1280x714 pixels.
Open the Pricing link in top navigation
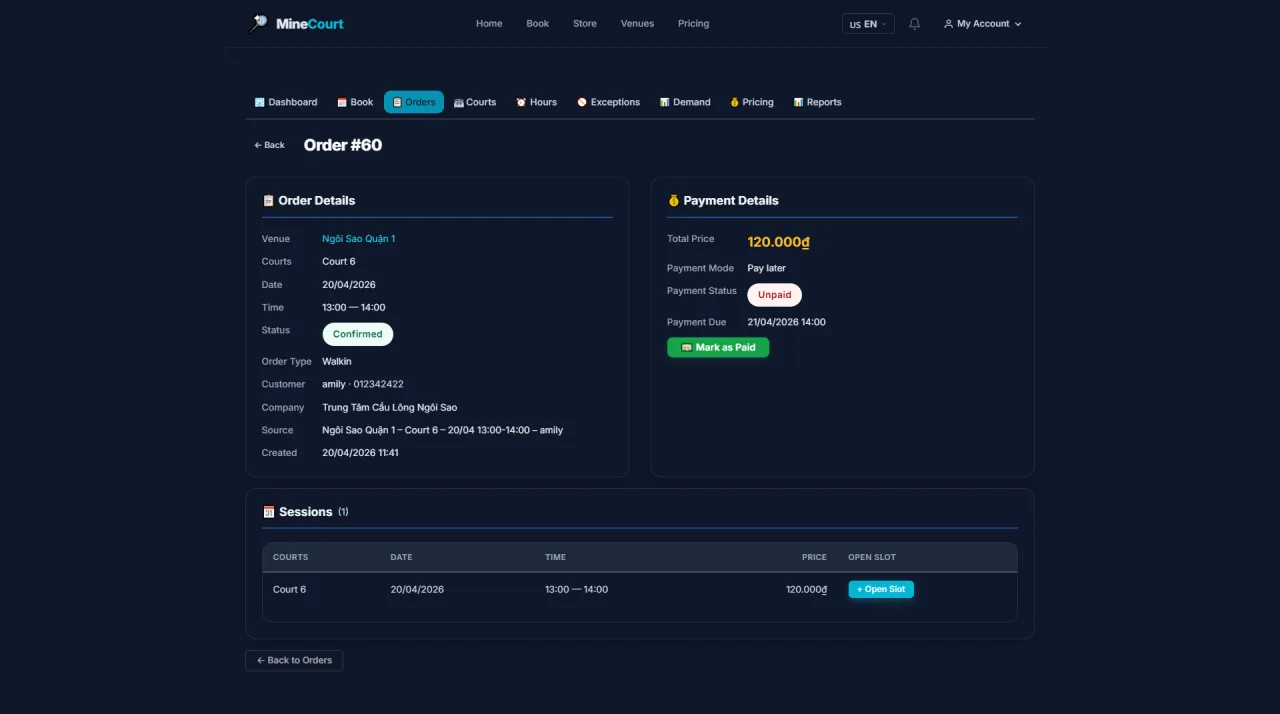coord(693,24)
